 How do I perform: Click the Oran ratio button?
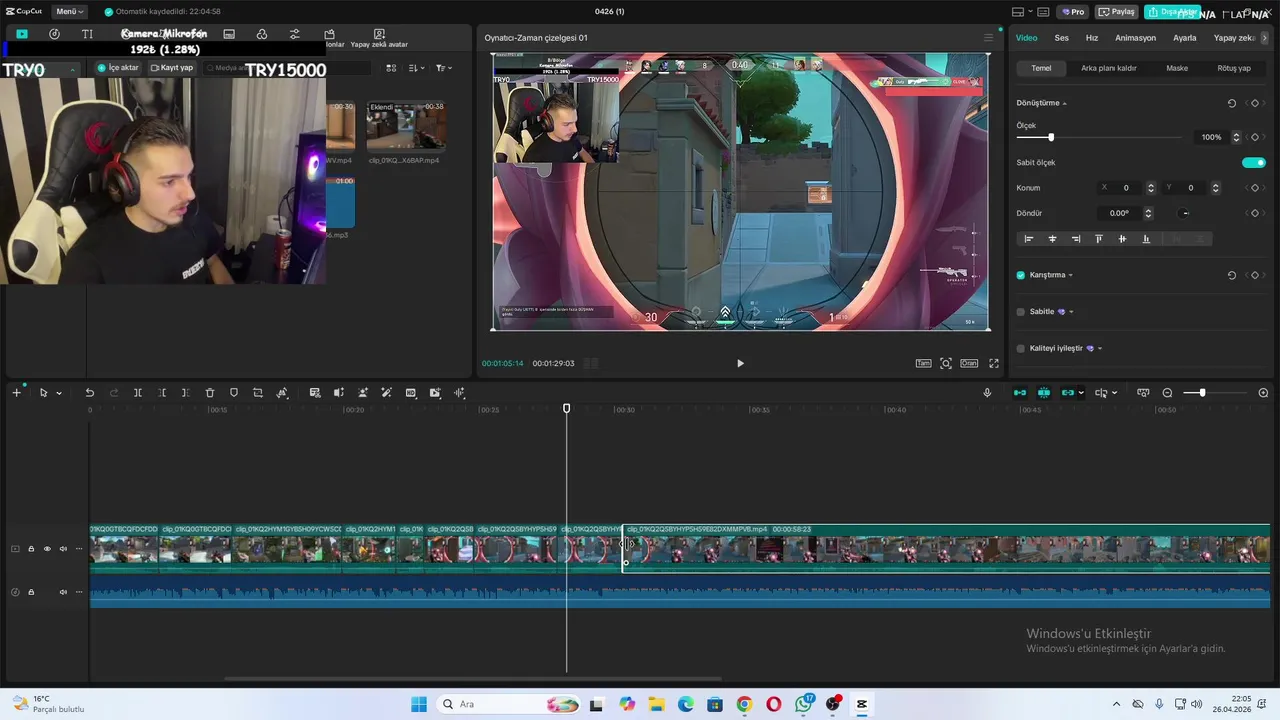pos(969,363)
